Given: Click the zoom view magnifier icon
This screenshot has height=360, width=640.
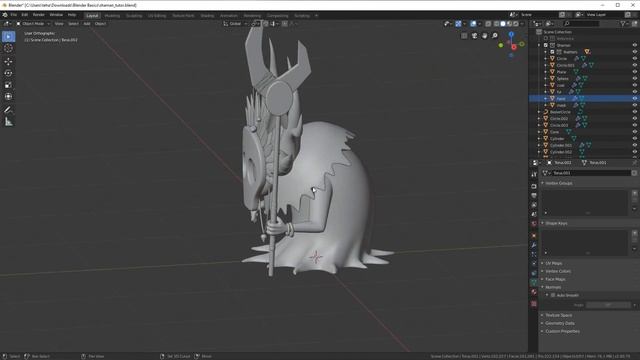Looking at the screenshot, I should (495, 36).
